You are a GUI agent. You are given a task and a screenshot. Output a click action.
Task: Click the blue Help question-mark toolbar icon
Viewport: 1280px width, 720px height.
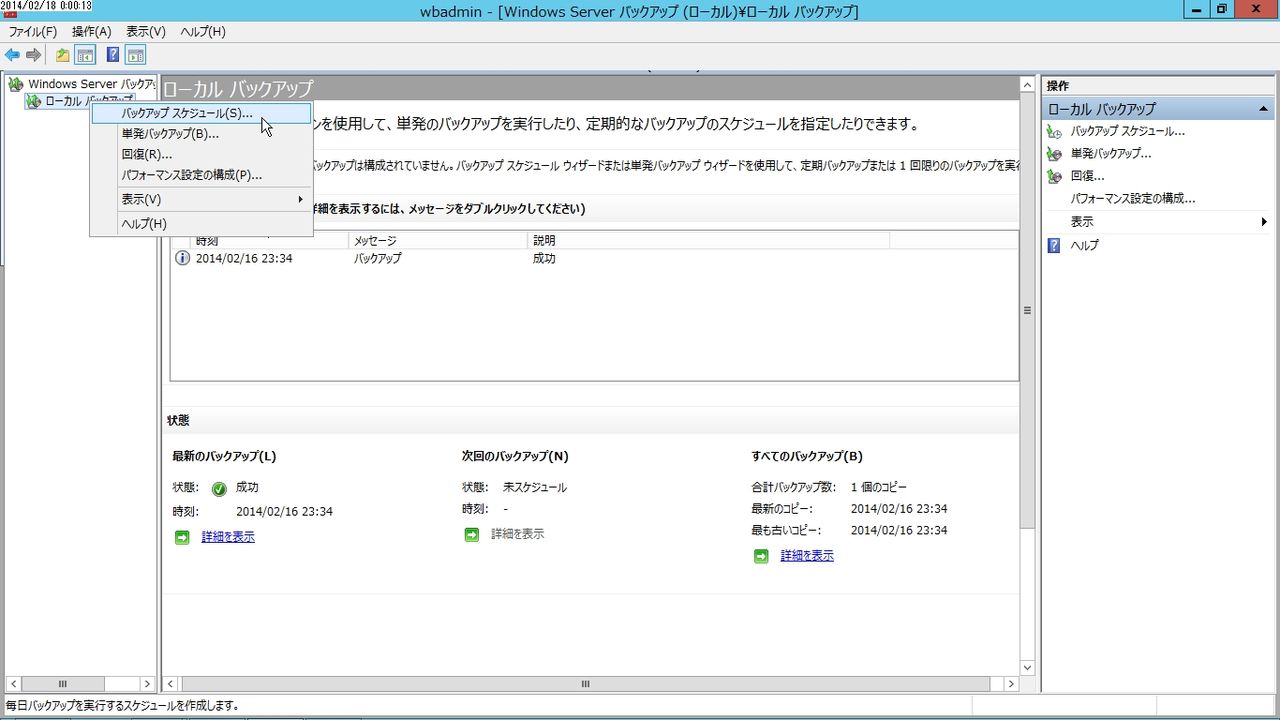(x=113, y=55)
